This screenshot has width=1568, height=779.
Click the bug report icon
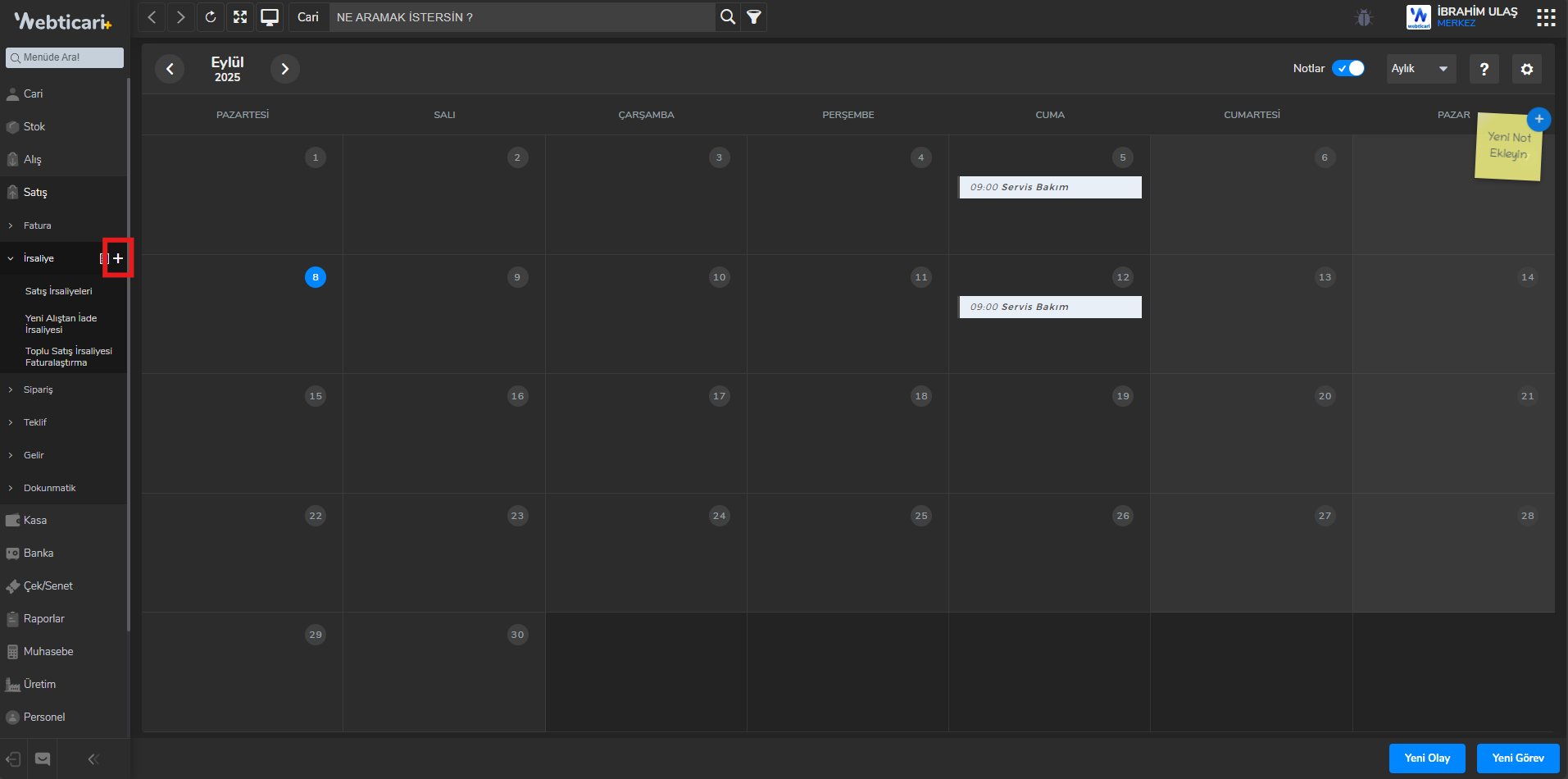(x=1364, y=17)
